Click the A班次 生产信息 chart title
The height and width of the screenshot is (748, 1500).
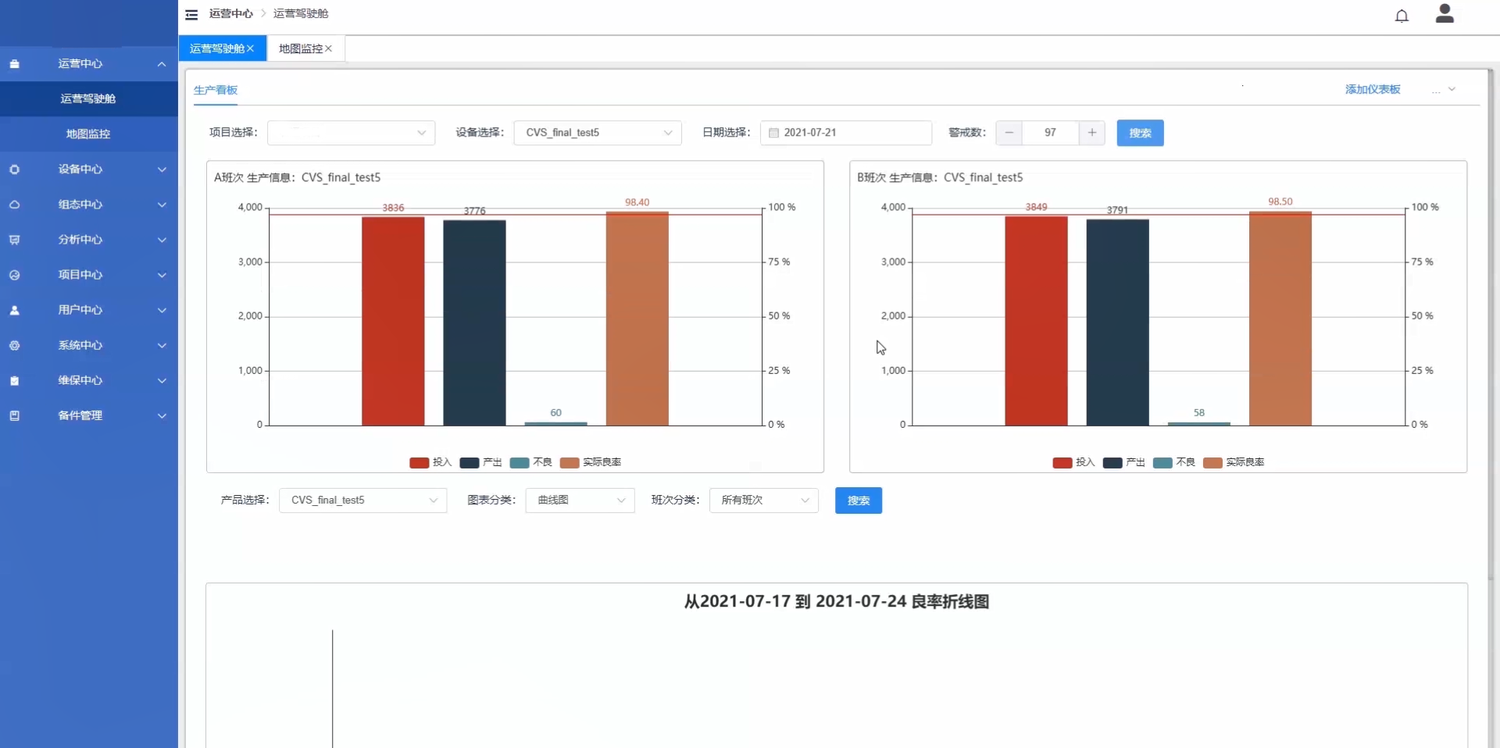(x=297, y=178)
